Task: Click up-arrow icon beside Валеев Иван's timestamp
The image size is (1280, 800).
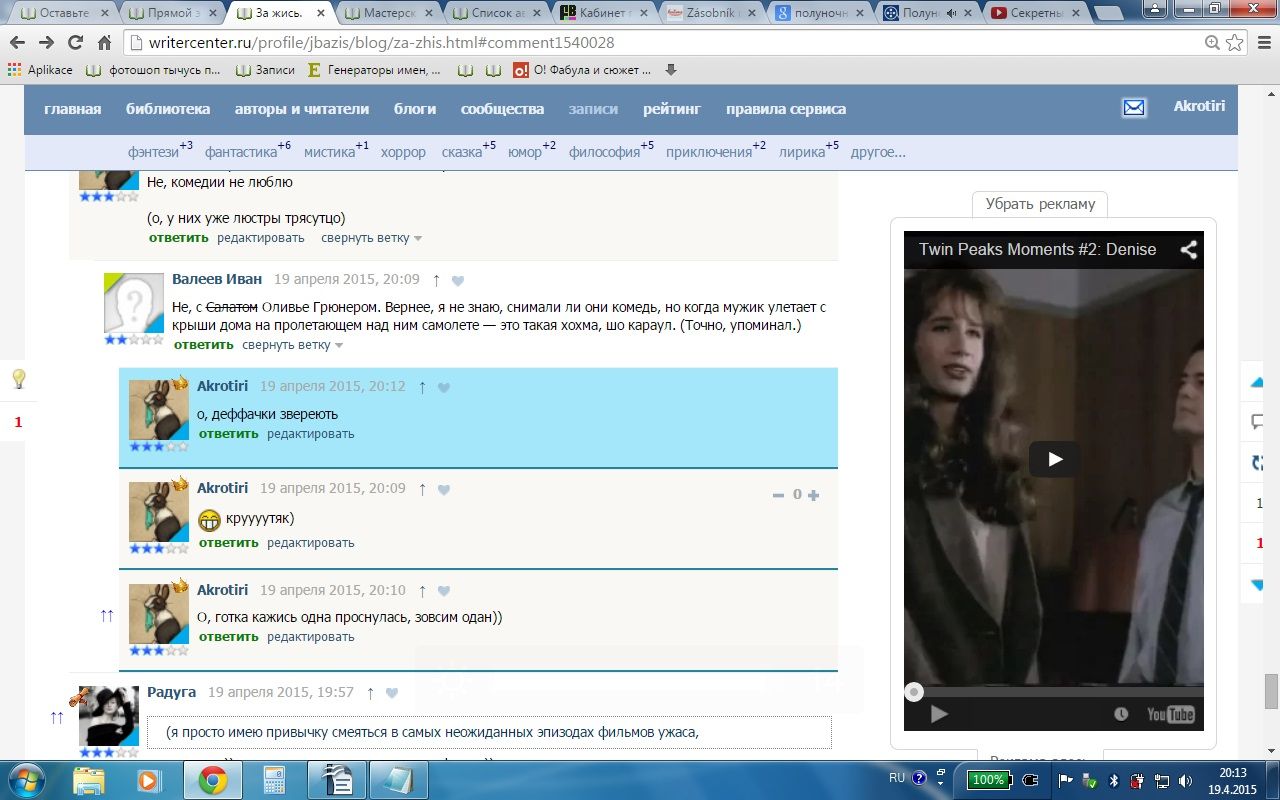Action: [436, 280]
